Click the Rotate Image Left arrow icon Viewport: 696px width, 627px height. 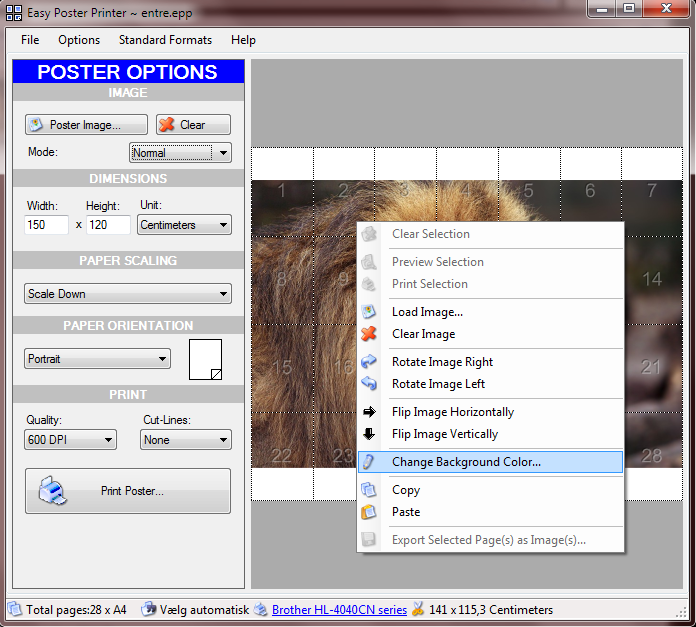pos(369,383)
